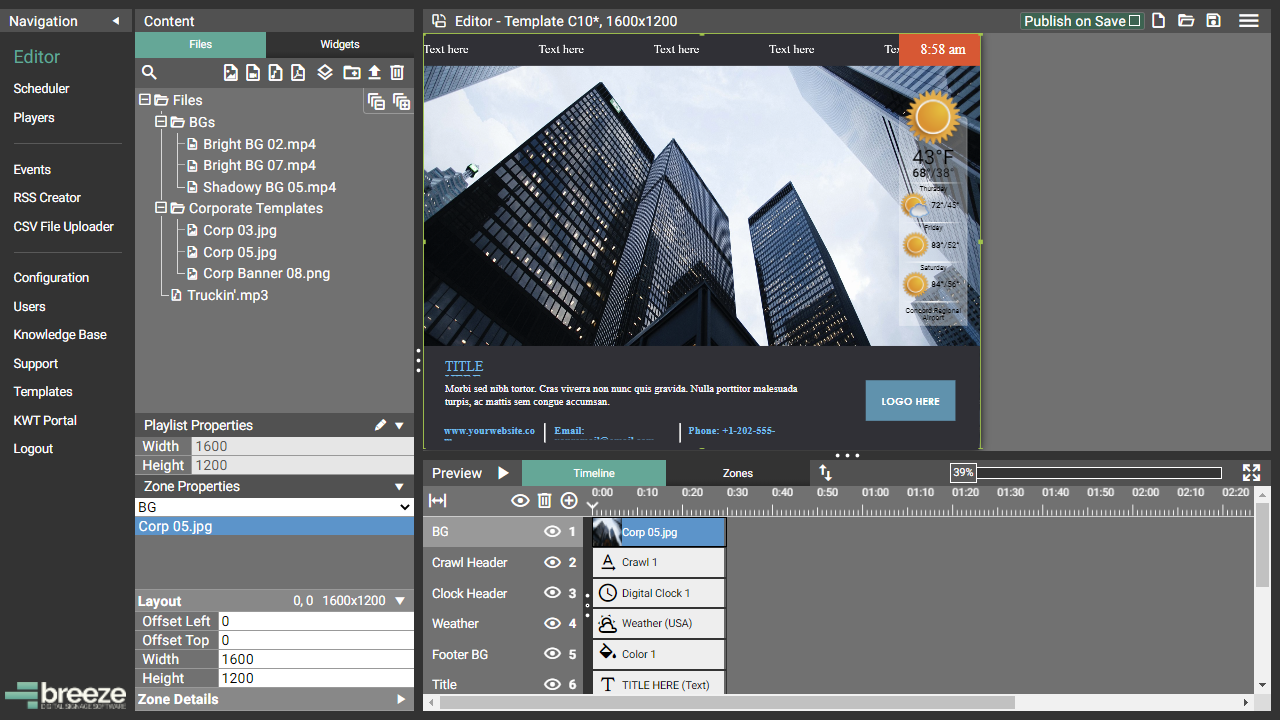This screenshot has width=1280, height=720.
Task: Open KWT Portal link
Action: 45,420
